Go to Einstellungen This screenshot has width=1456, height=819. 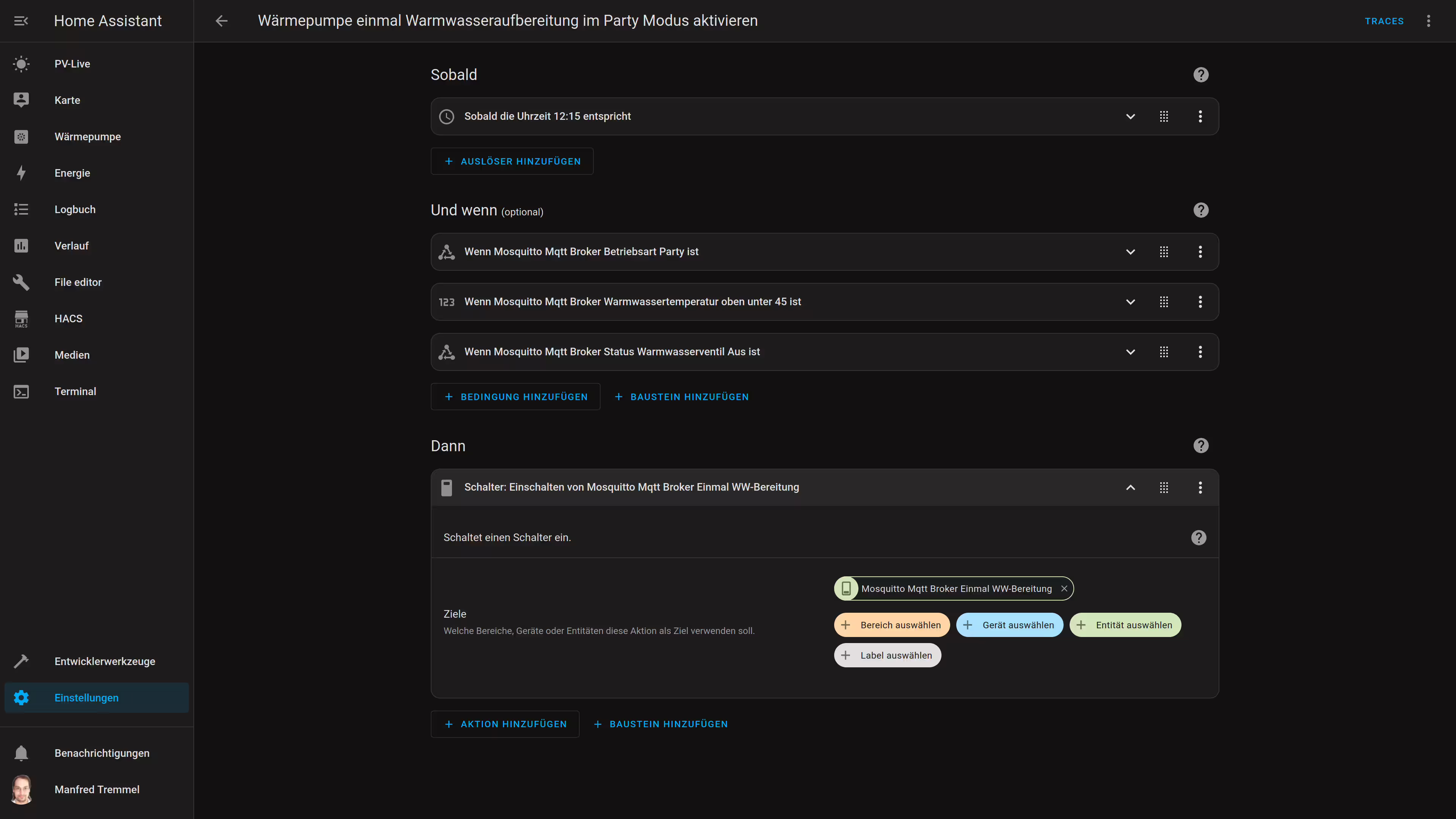pos(97,698)
